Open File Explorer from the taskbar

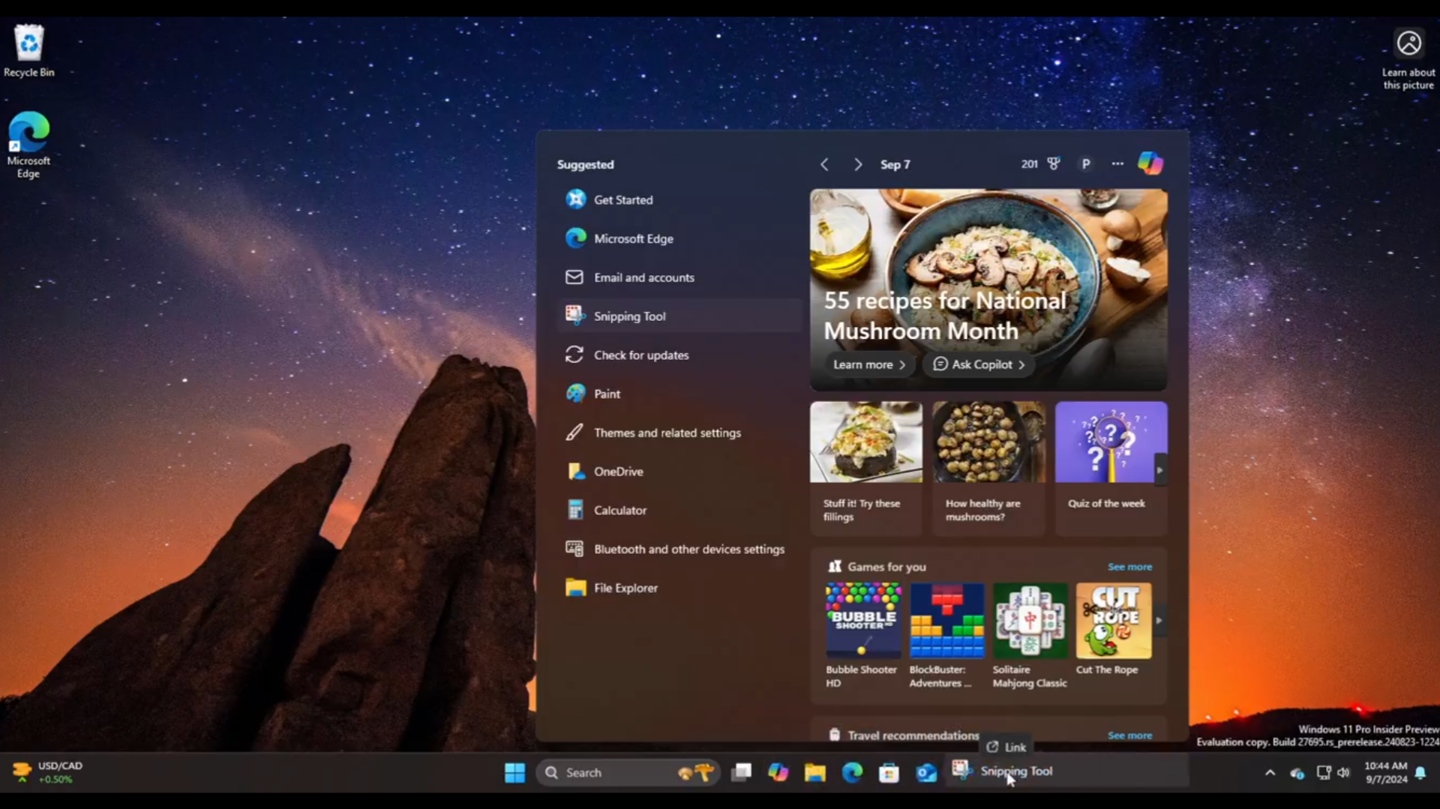point(815,772)
